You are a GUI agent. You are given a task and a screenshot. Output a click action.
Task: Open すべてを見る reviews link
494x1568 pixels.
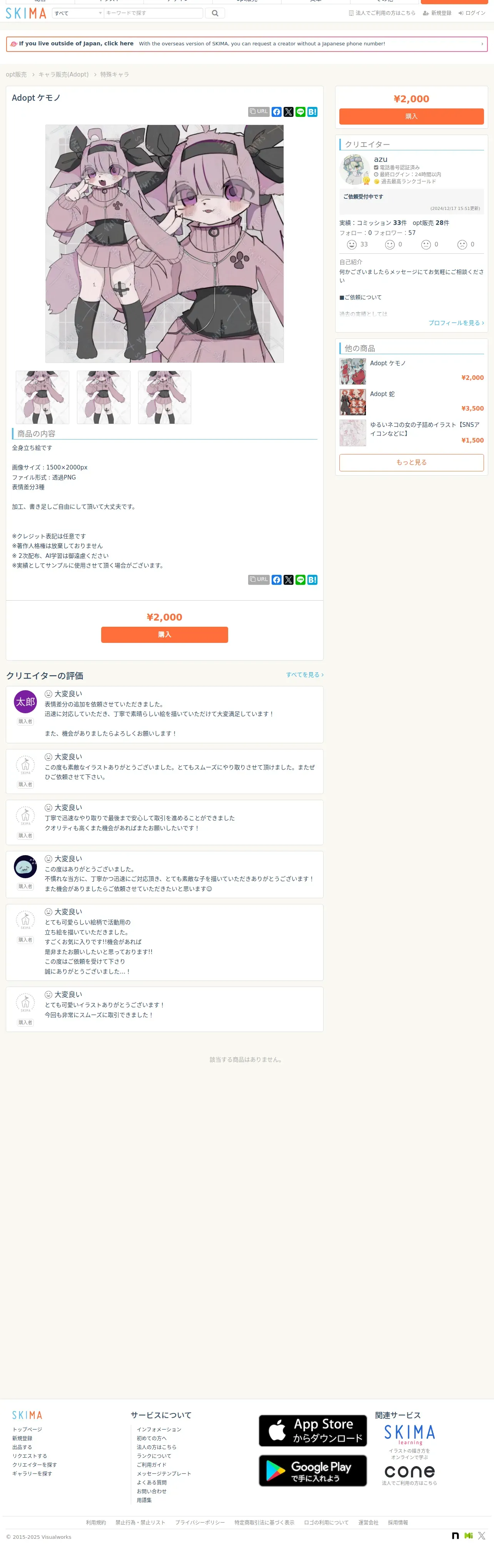[x=305, y=675]
